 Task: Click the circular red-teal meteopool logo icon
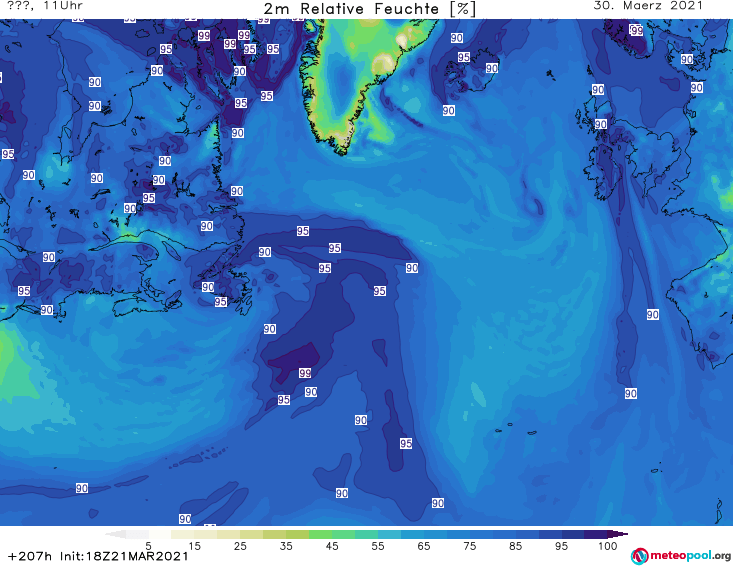[x=639, y=556]
